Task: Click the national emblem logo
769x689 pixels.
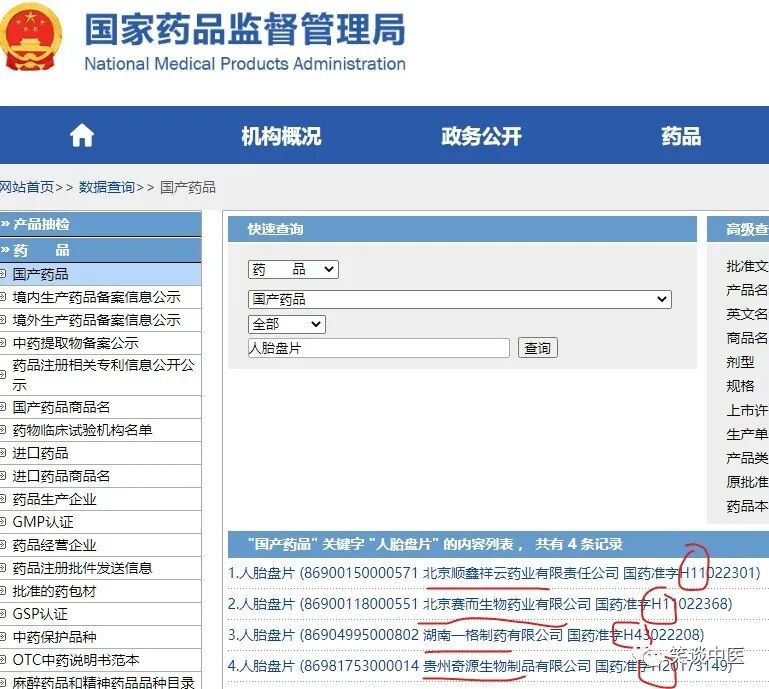Action: pyautogui.click(x=31, y=39)
